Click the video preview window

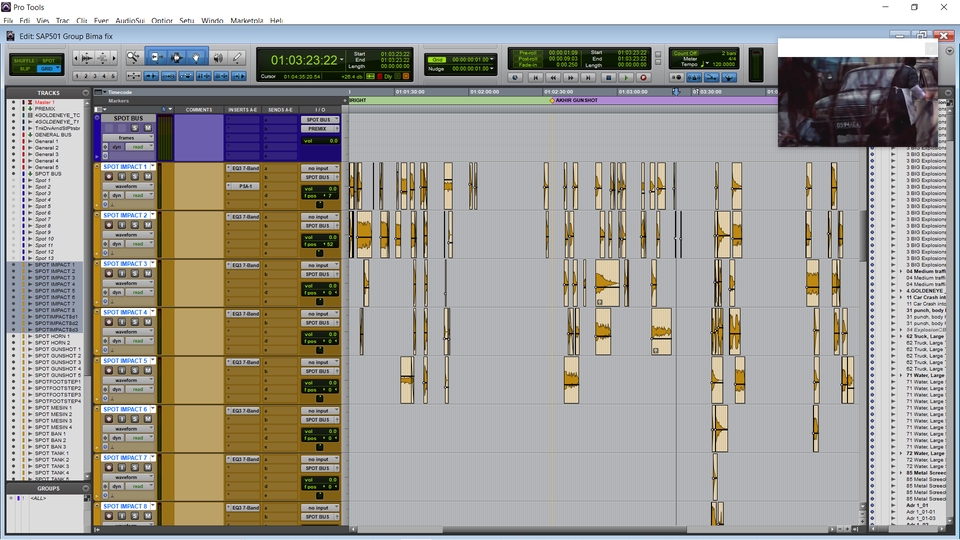coord(857,101)
